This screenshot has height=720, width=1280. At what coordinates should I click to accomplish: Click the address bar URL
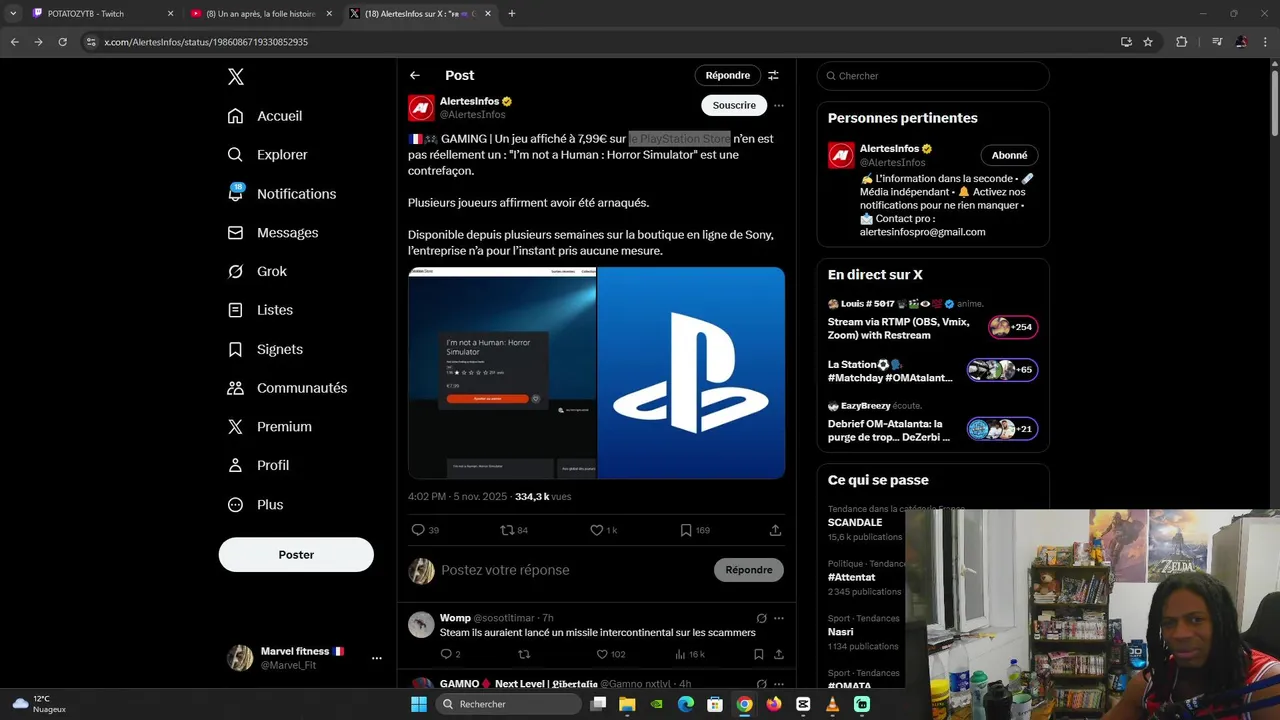(206, 42)
